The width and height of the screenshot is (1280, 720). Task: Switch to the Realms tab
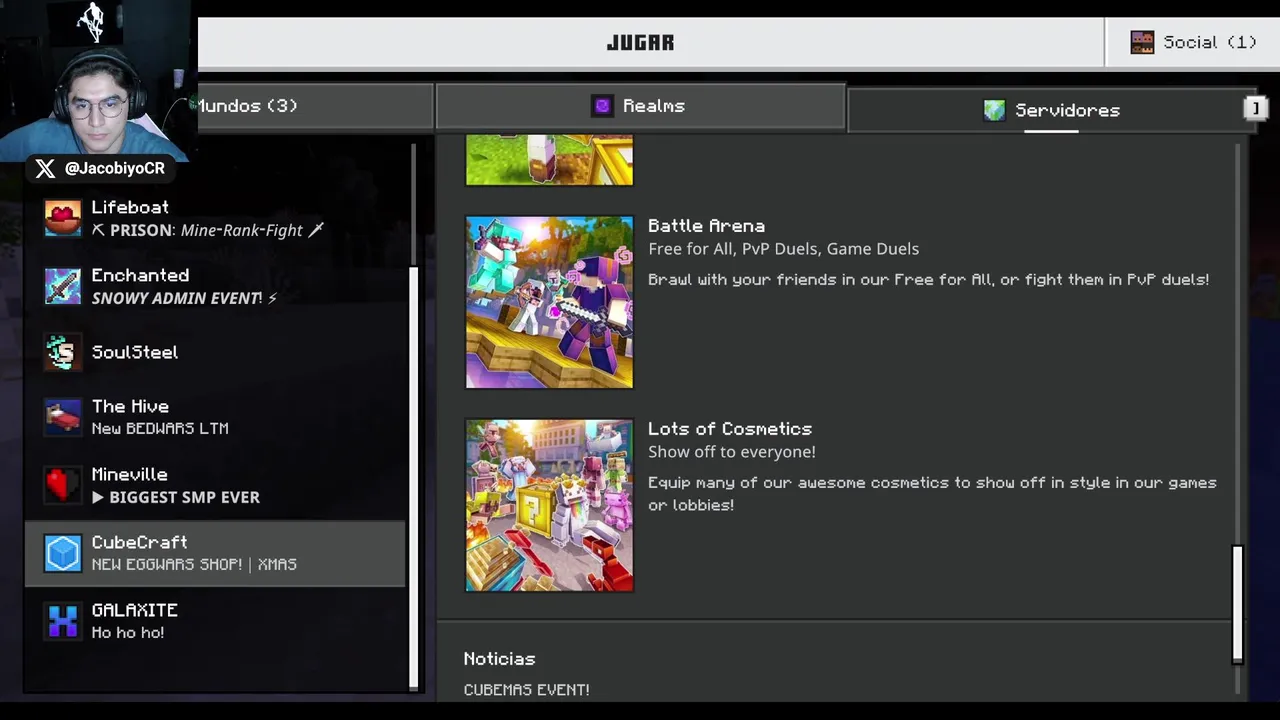coord(640,106)
